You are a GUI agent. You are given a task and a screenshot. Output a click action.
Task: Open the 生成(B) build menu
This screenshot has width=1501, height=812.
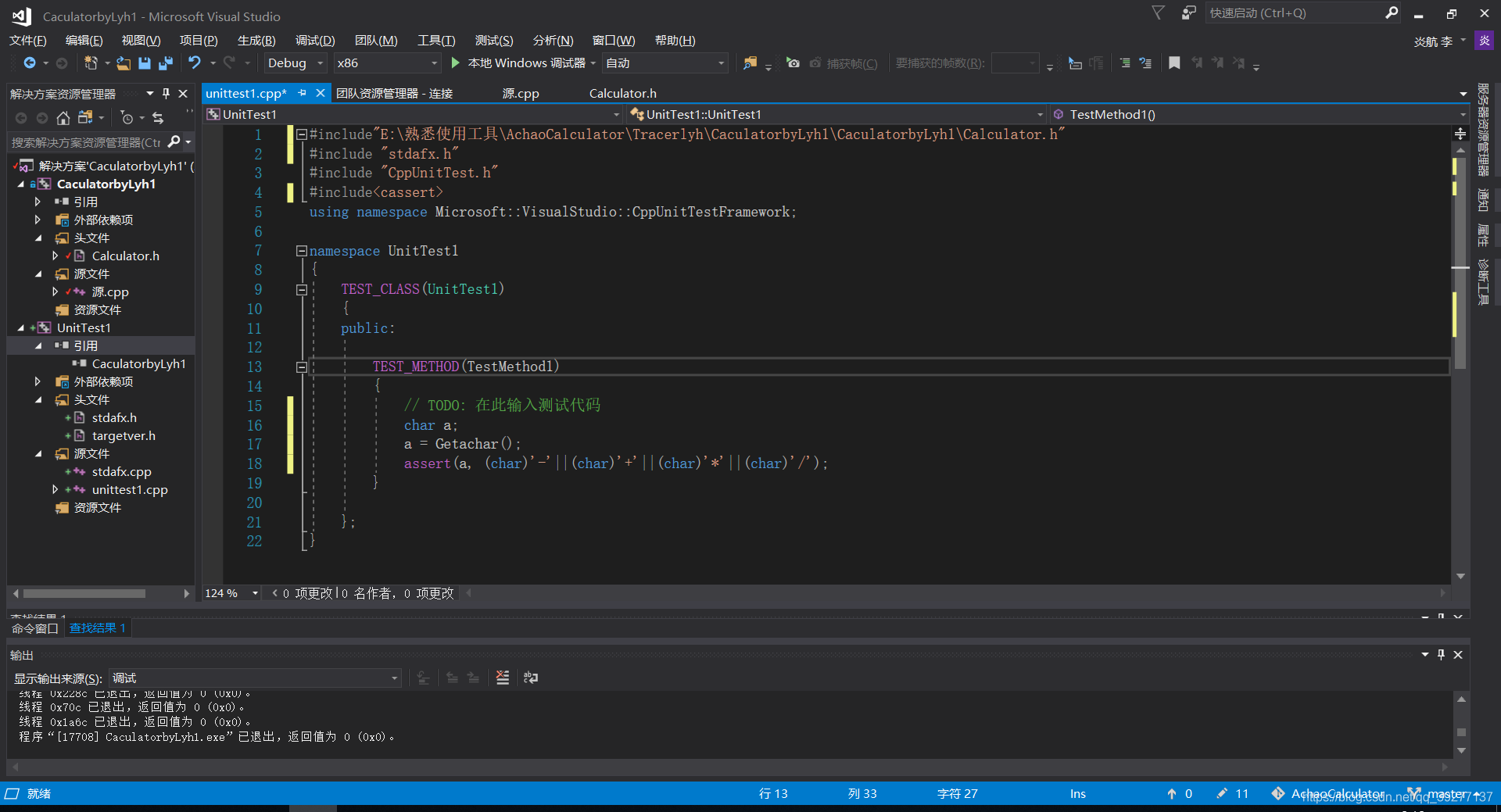click(256, 40)
